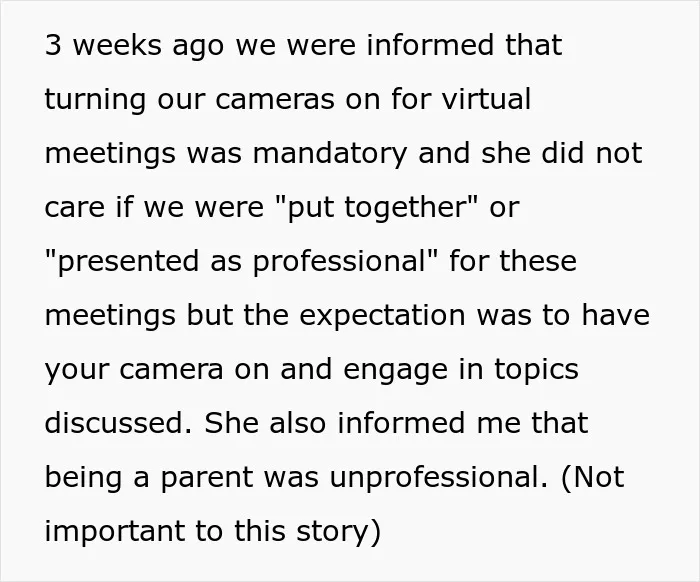This screenshot has width=700, height=582.
Task: Click the word "cameras" in second line
Action: coord(275,100)
